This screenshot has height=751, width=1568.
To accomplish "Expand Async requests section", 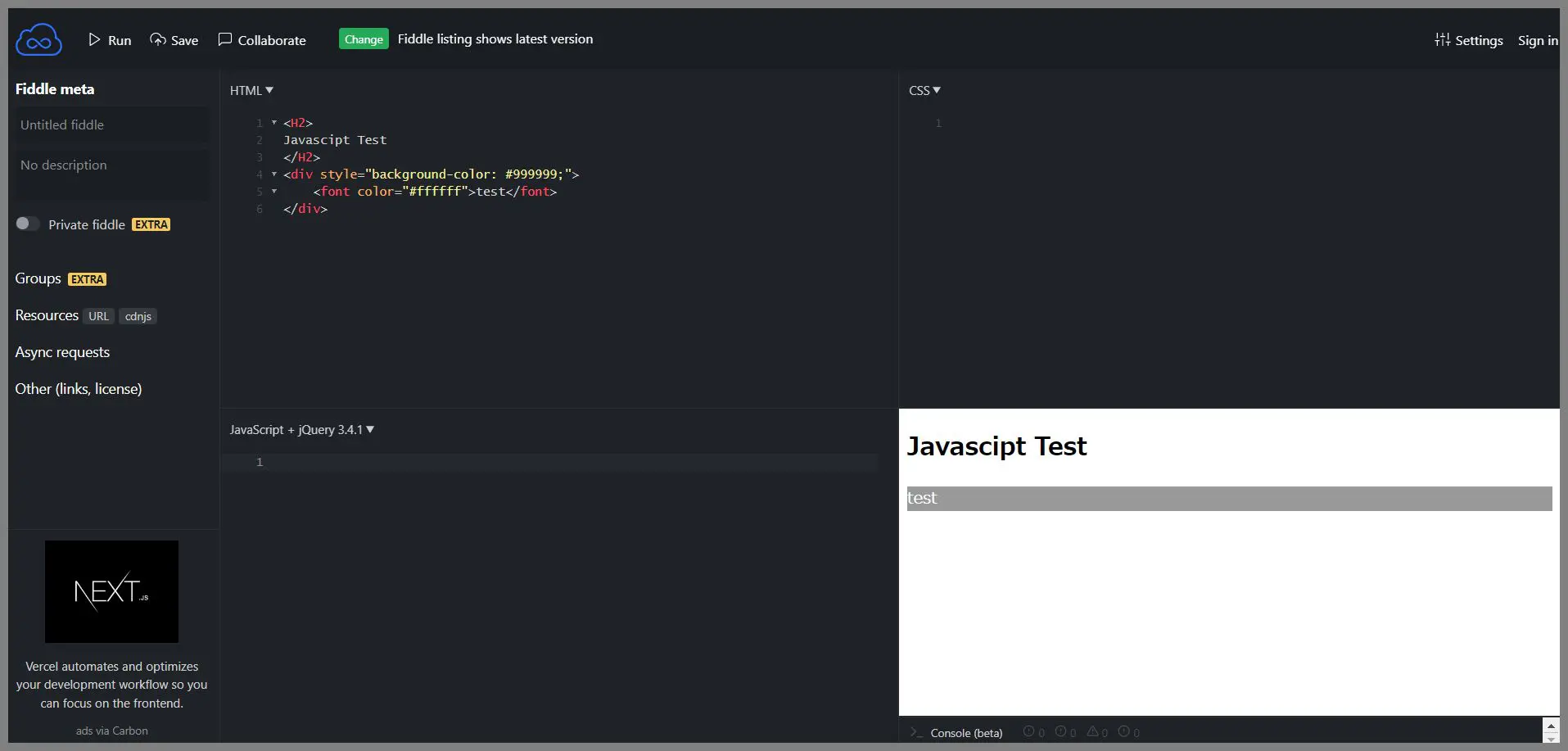I will [x=62, y=352].
